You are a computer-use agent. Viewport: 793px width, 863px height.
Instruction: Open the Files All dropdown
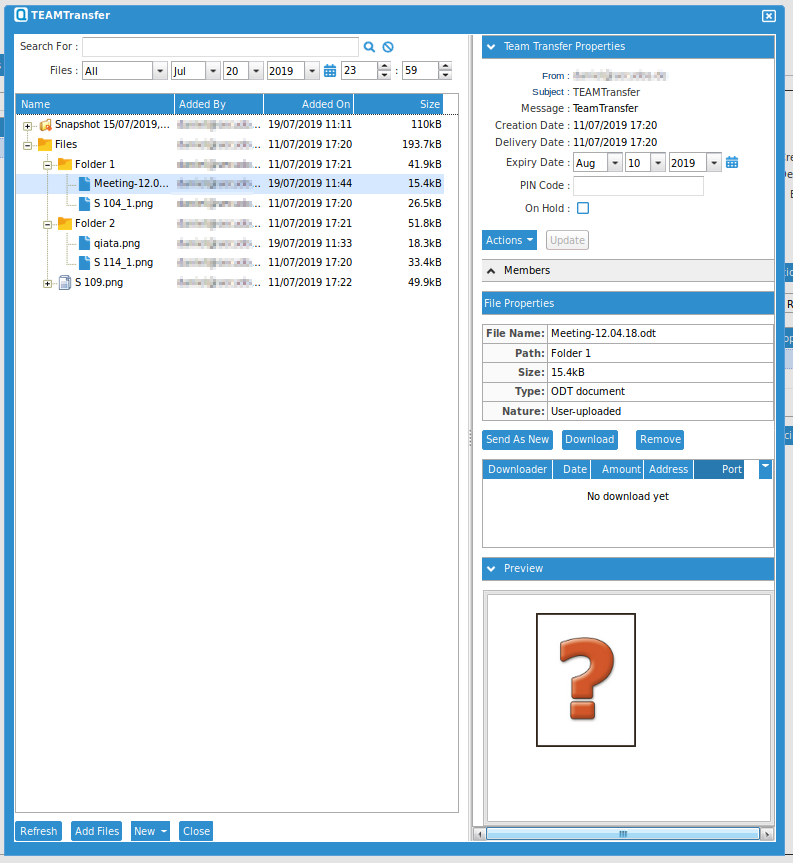click(160, 70)
